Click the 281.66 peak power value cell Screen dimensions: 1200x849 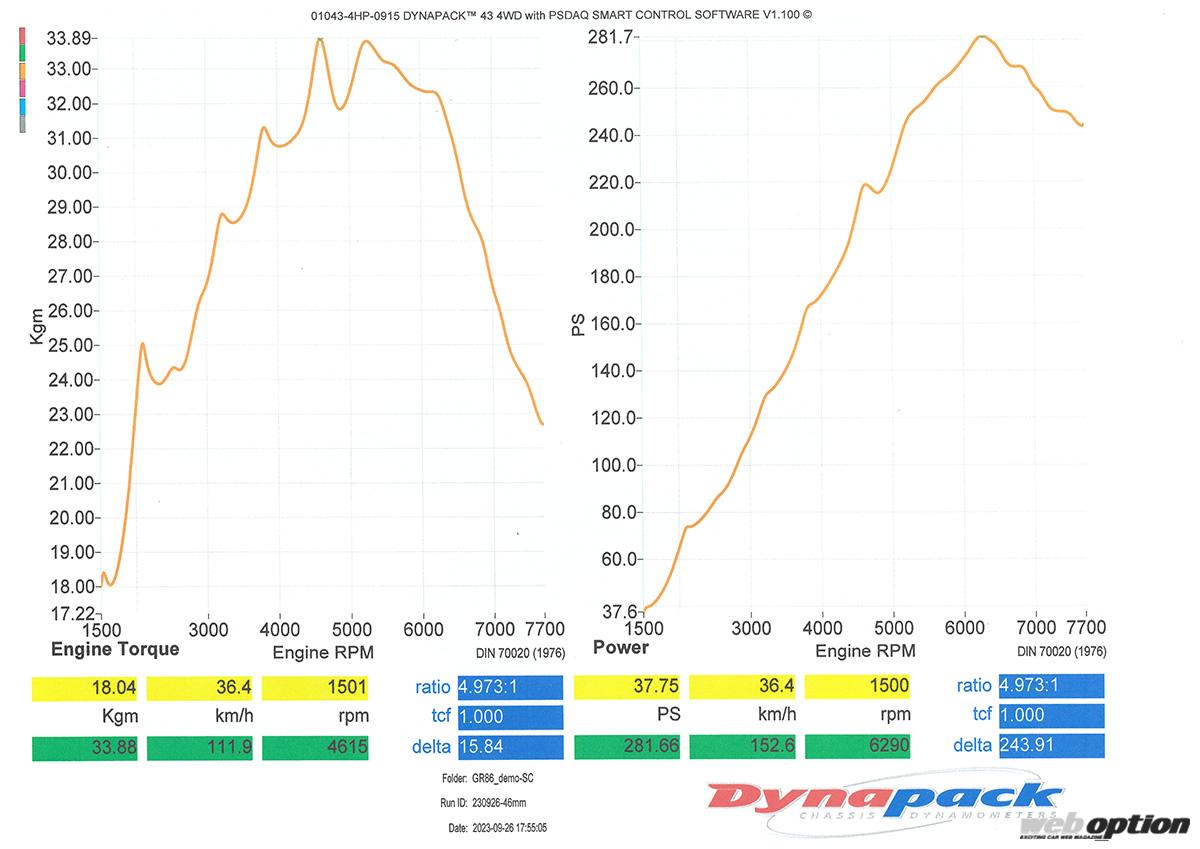629,746
